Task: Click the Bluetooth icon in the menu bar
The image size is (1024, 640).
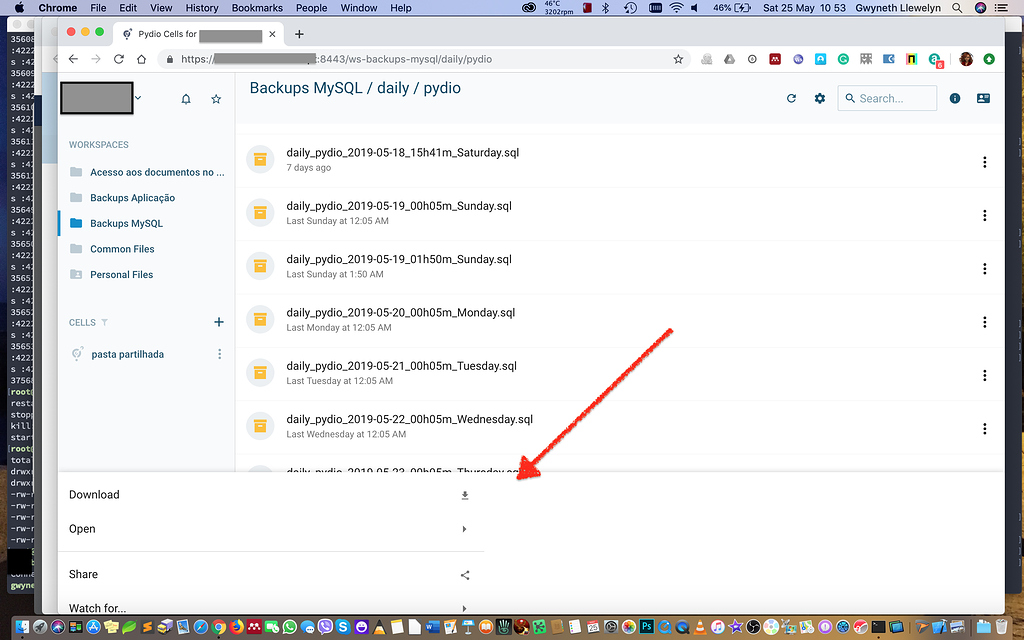Action: (604, 7)
